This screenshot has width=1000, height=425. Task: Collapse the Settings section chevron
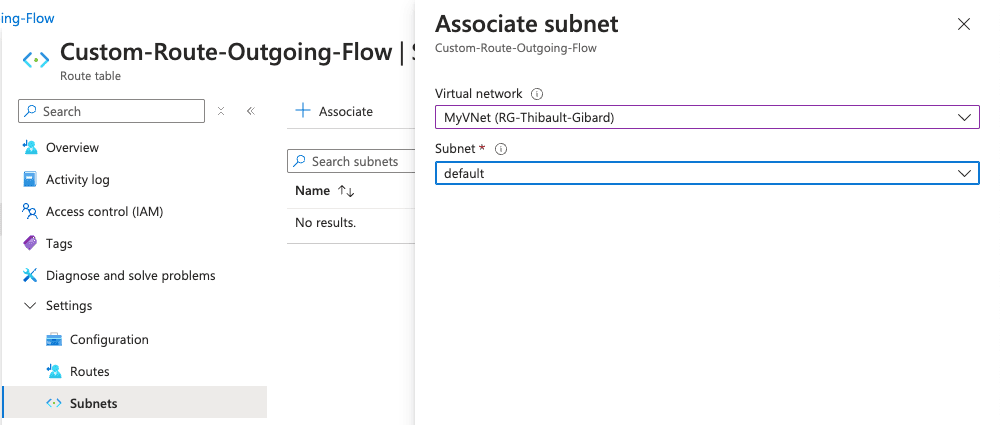coord(30,306)
